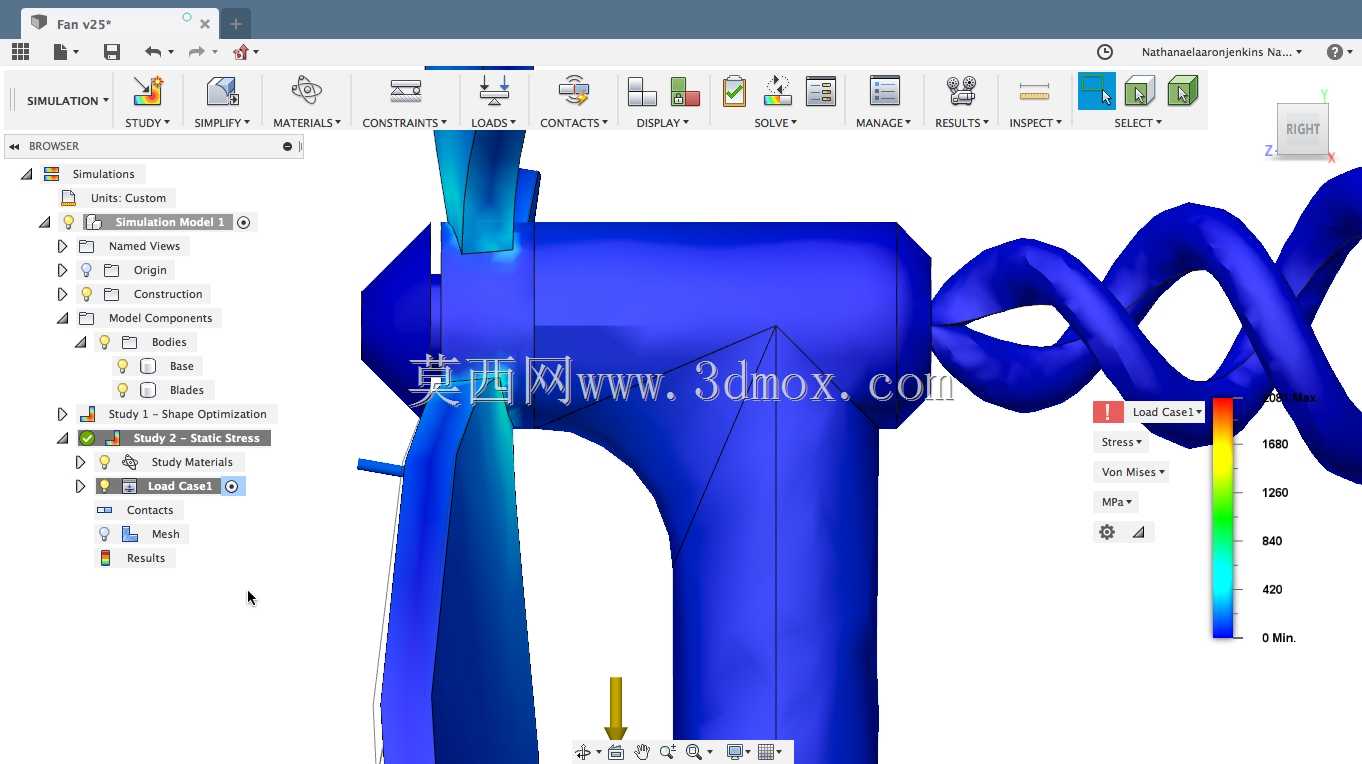Click the Solve icon with rainbow colors

pyautogui.click(x=777, y=91)
